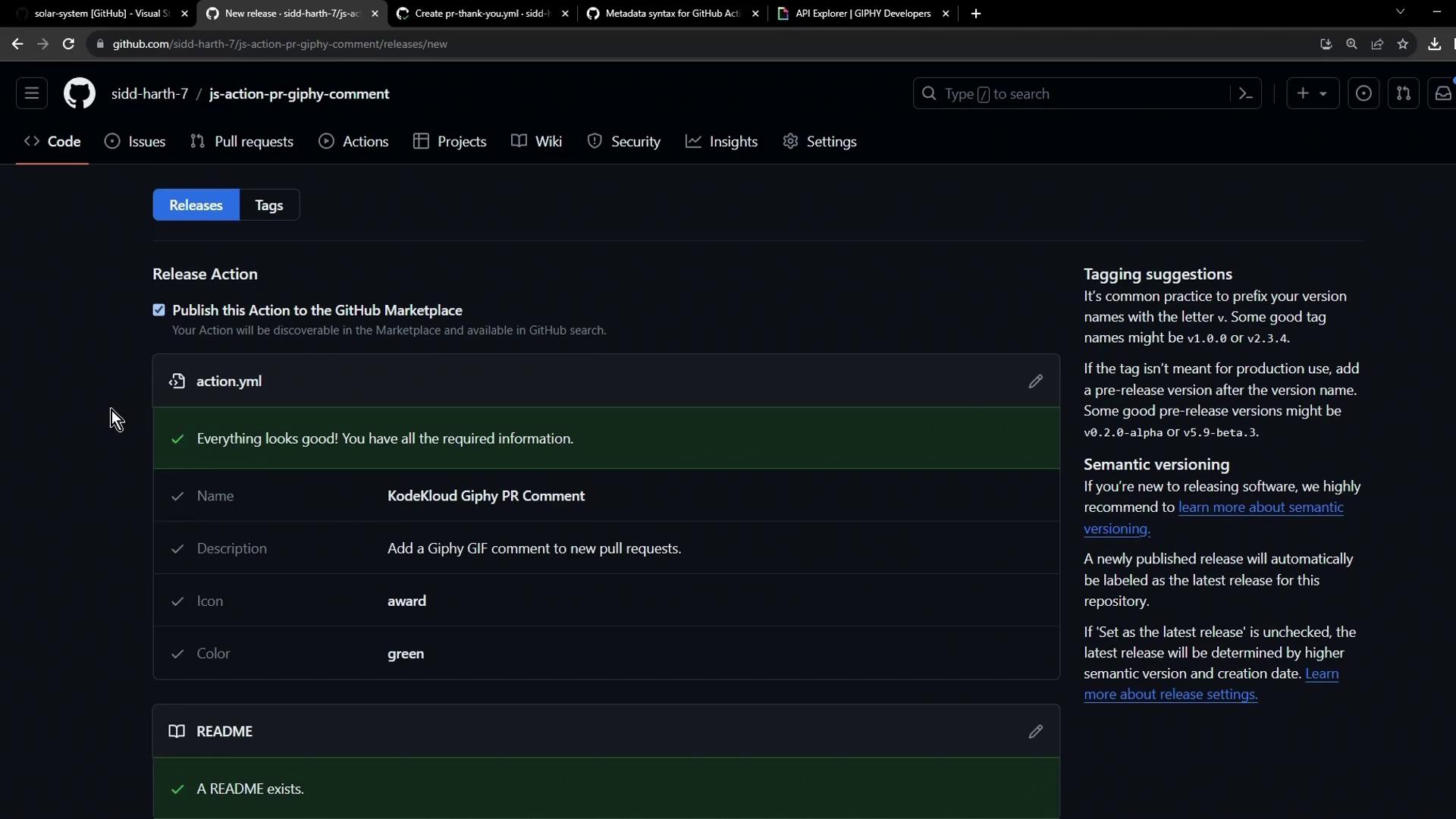Switch to the Tags tab
This screenshot has height=819, width=1456.
click(269, 206)
